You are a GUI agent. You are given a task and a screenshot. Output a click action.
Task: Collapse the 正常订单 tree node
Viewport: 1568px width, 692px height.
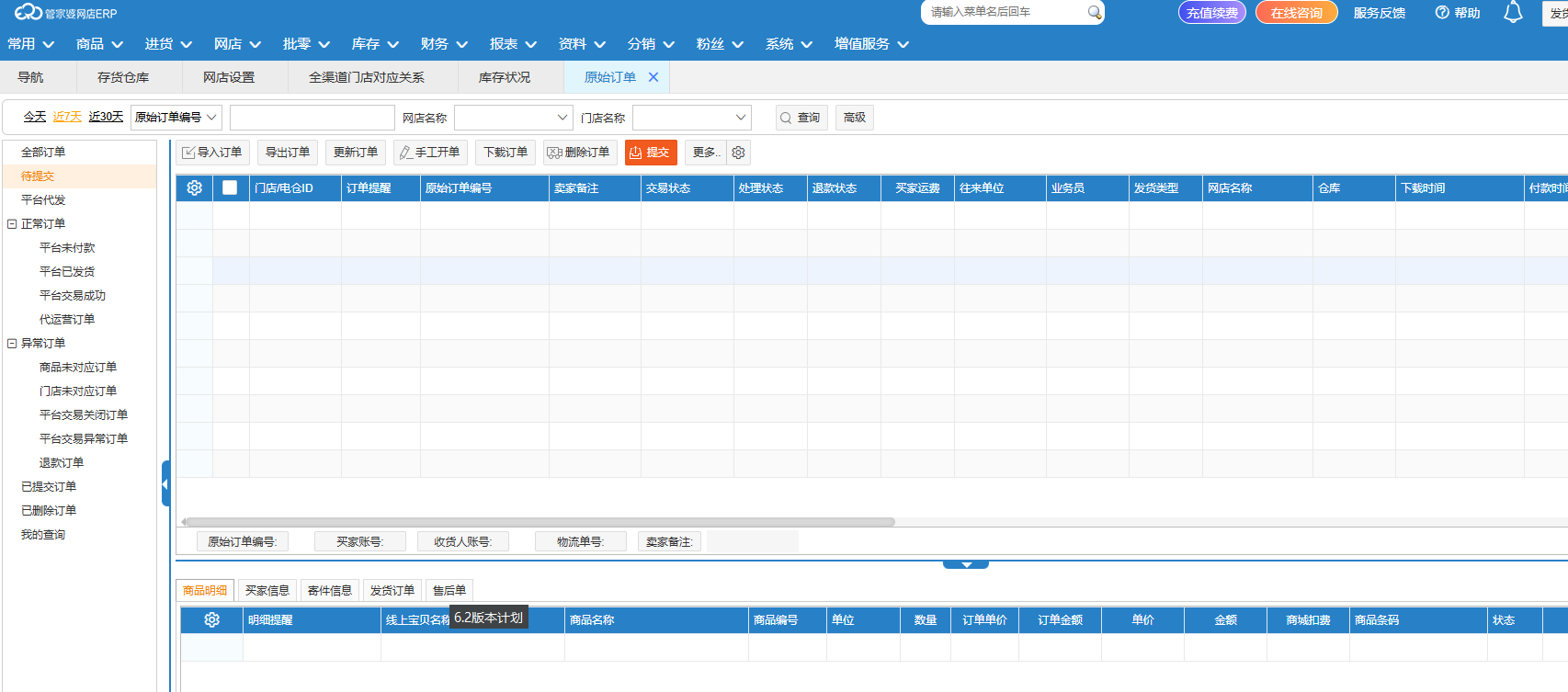tap(12, 224)
